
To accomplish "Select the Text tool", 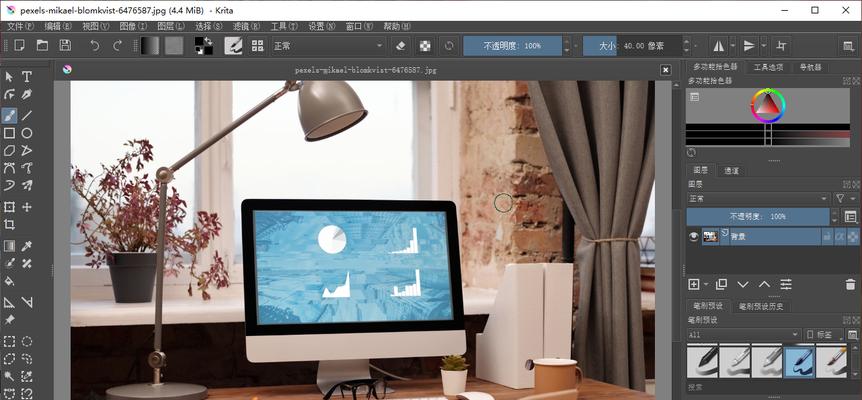I will 26,76.
